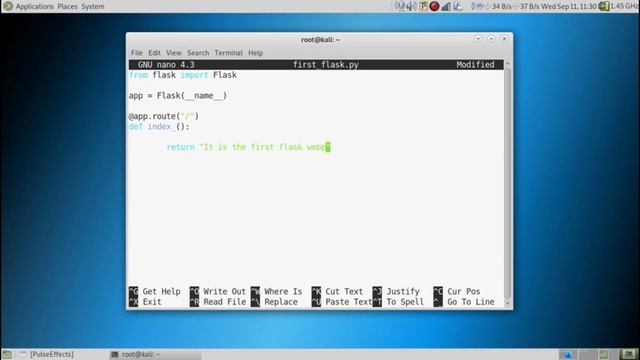Maximize the root@kali terminal window
Viewport: 640px width, 360px height.
tap(491, 38)
